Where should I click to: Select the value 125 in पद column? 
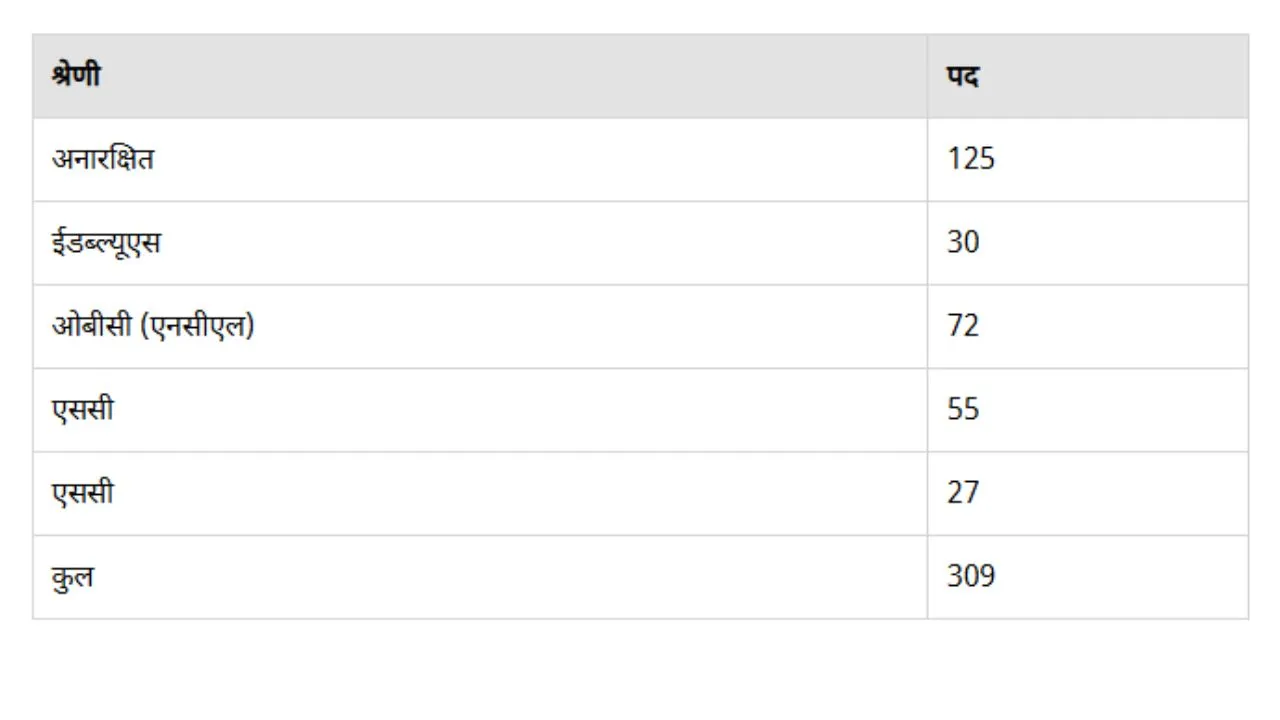point(971,159)
